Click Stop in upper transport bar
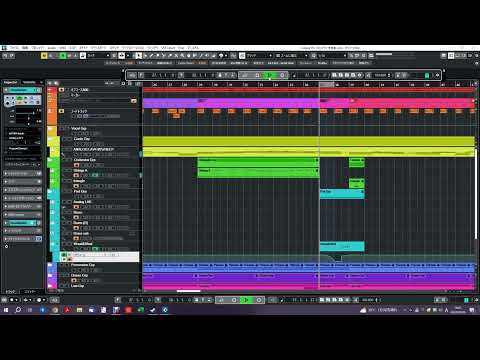This screenshot has width=480, height=360. point(257,75)
